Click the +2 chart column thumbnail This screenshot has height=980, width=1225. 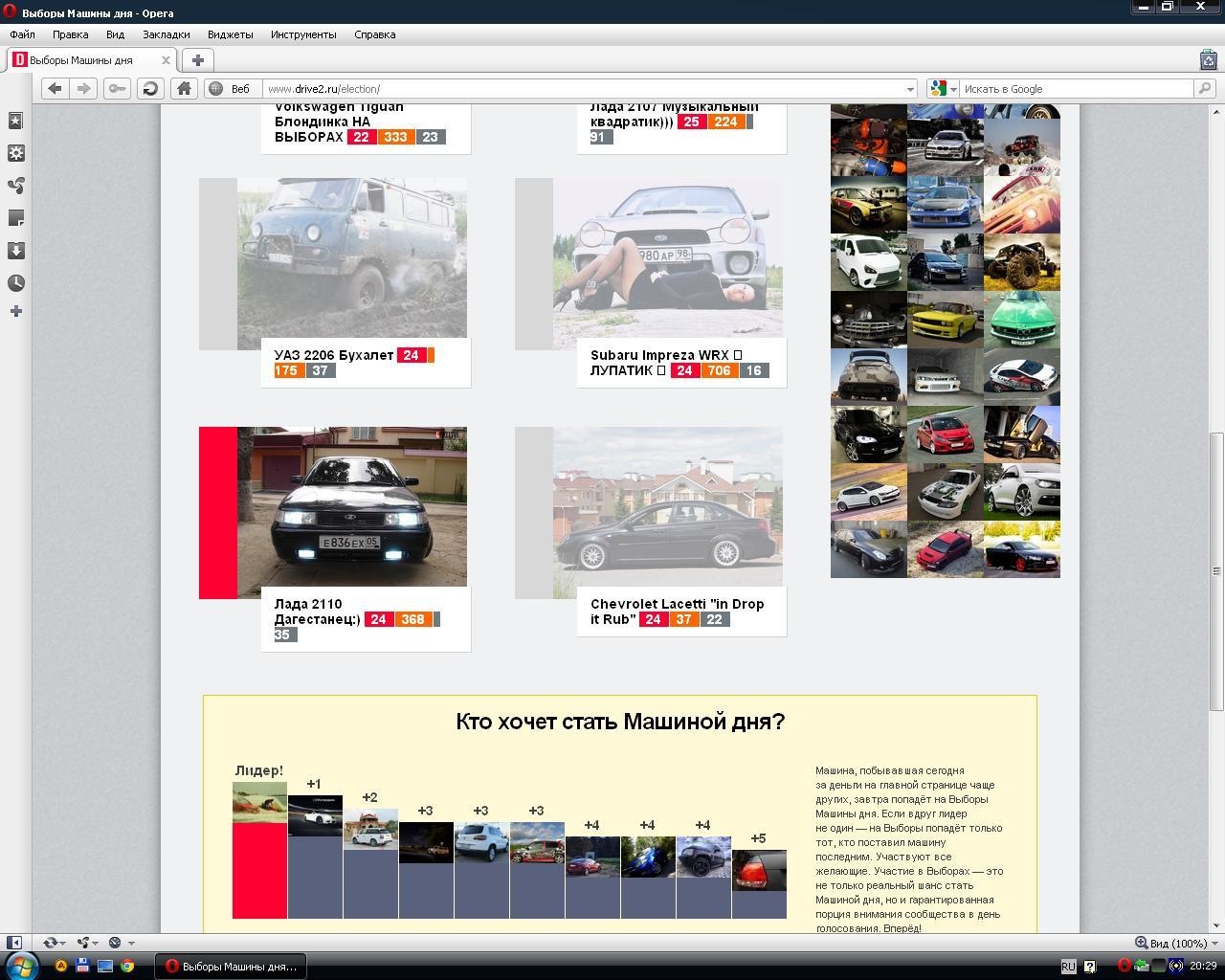point(370,829)
